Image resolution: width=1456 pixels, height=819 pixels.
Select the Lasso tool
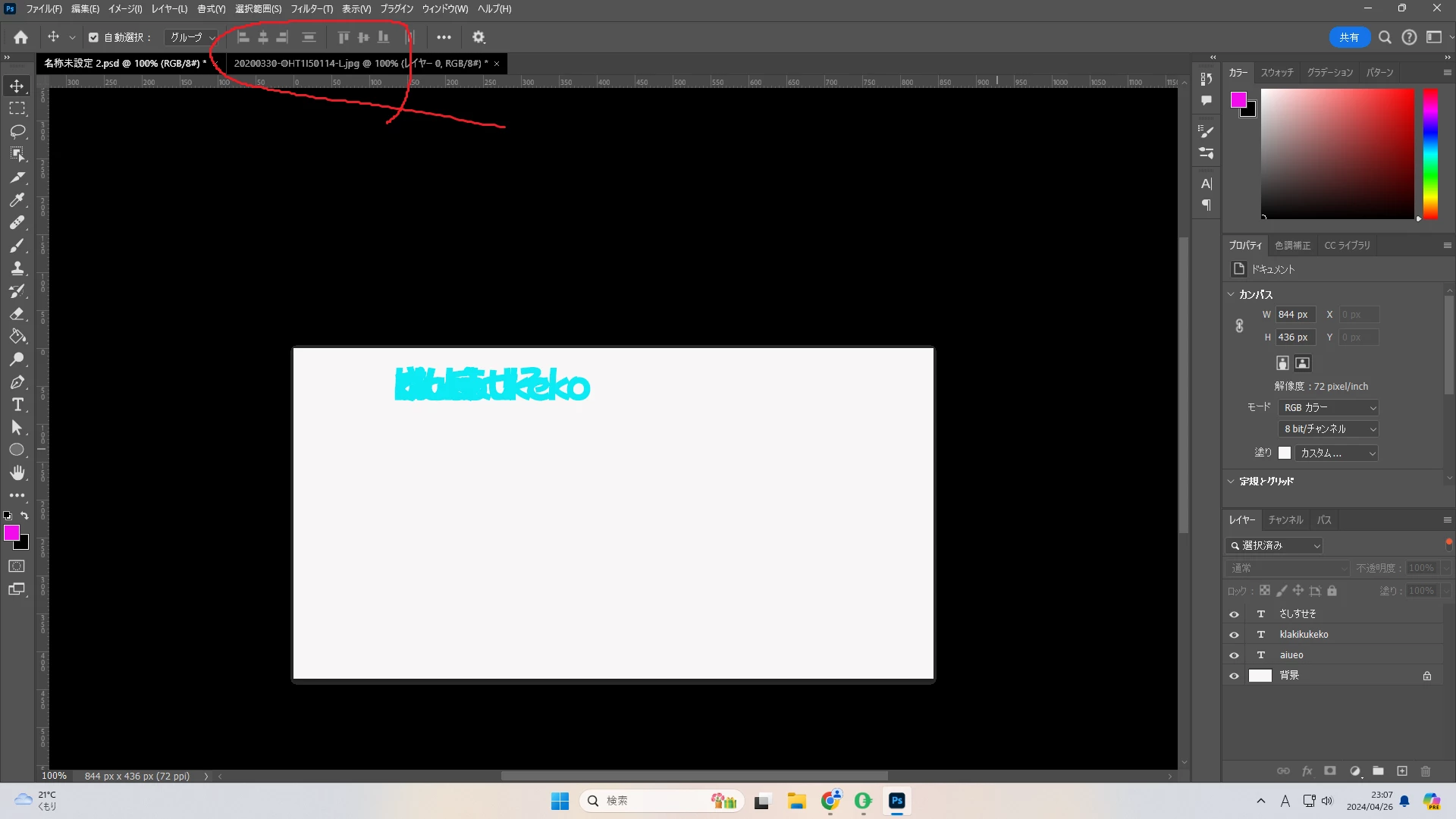[17, 131]
